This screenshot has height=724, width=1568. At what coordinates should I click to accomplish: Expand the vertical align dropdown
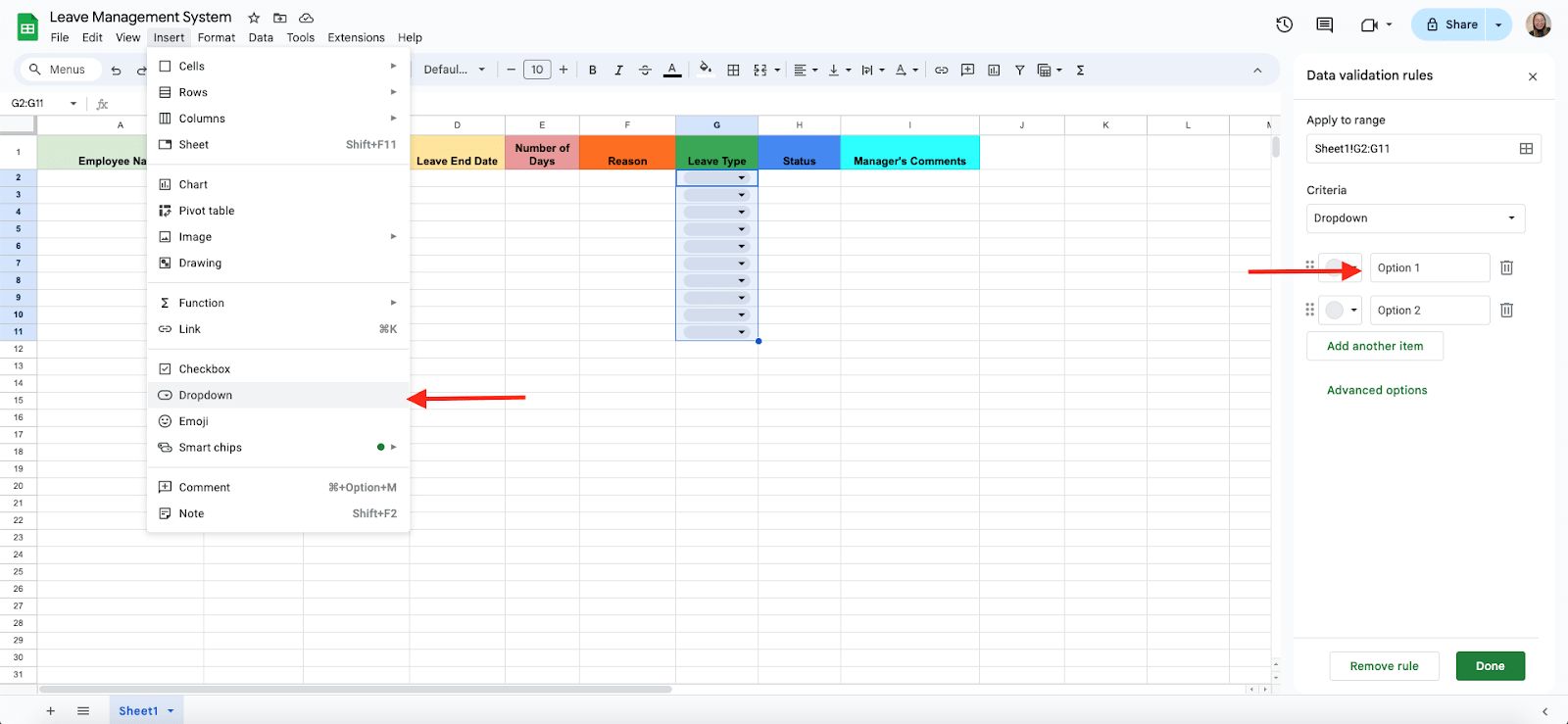pos(849,70)
